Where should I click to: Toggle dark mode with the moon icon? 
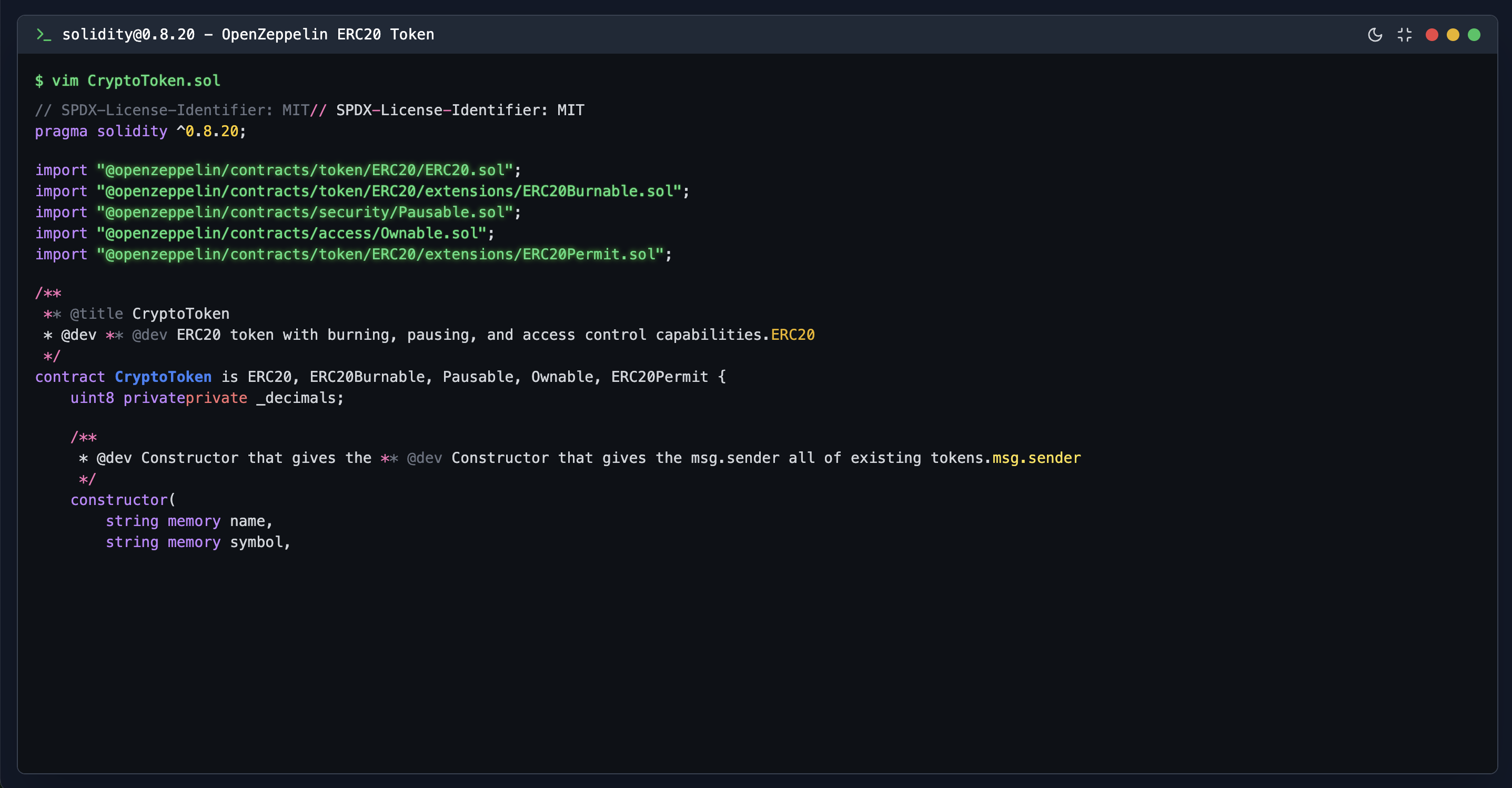point(1375,35)
